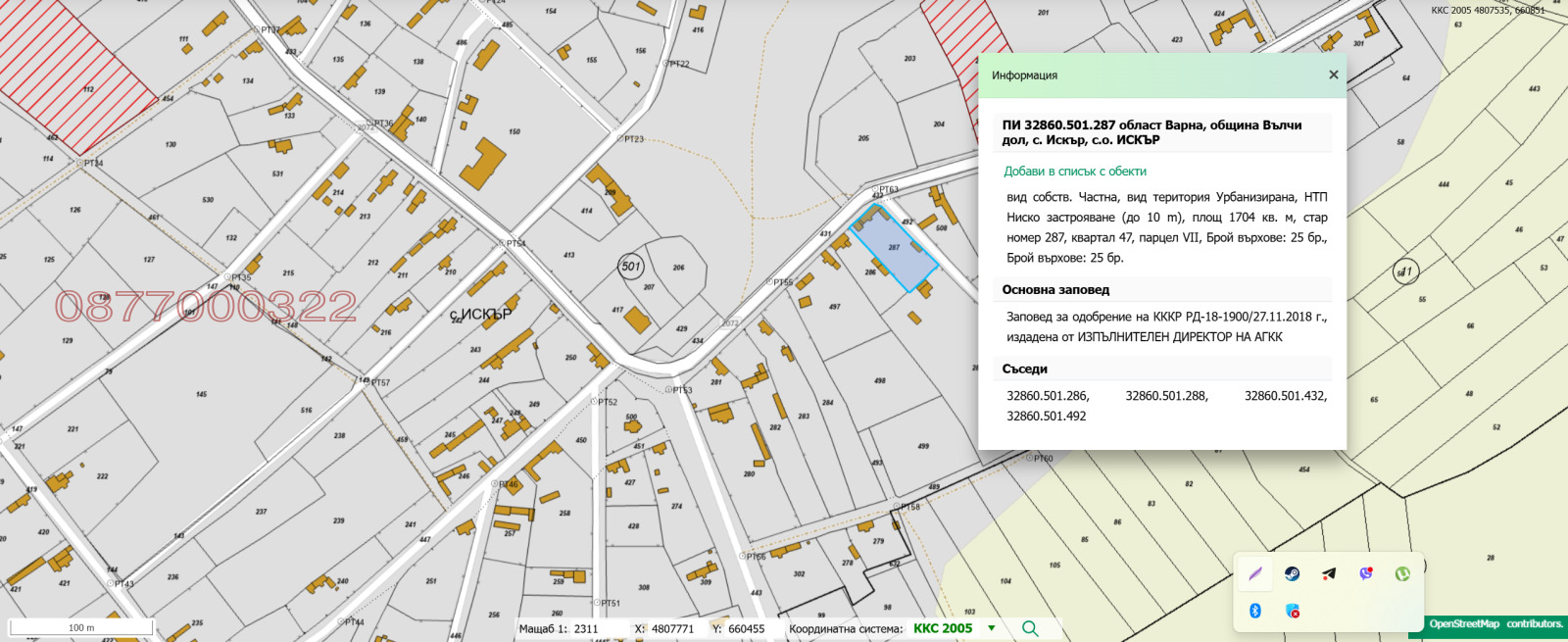Open the OpenStreetMap attribution link
The image size is (1568, 642).
[1464, 624]
